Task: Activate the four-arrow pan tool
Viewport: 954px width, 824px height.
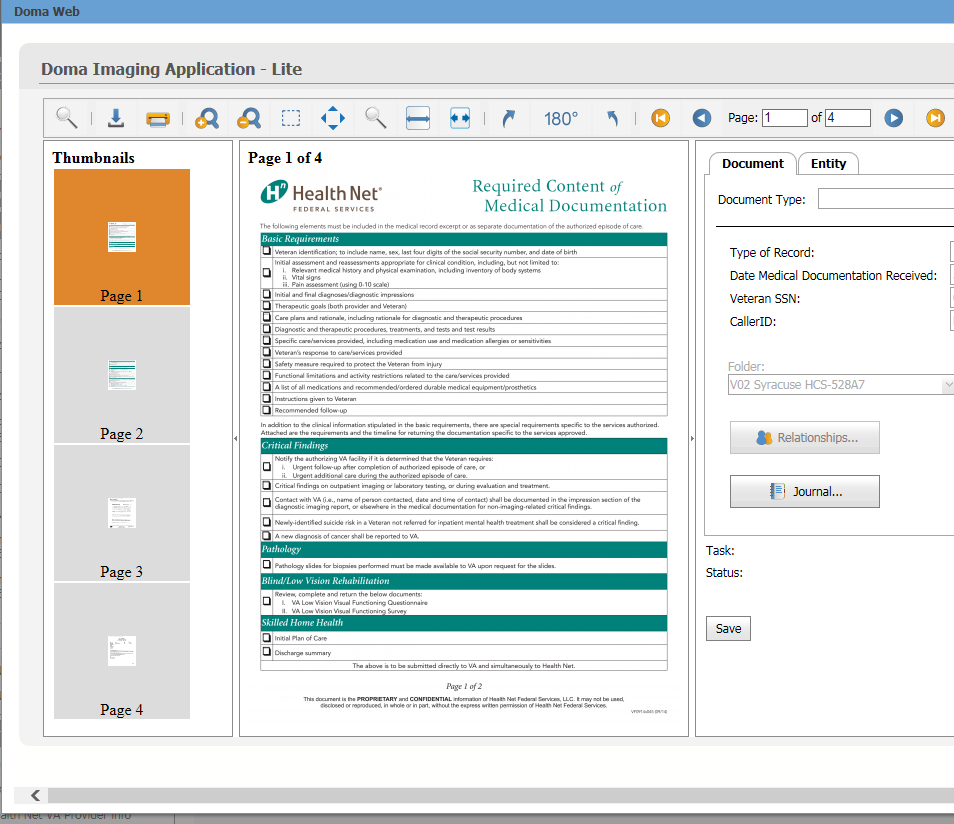Action: pyautogui.click(x=333, y=119)
